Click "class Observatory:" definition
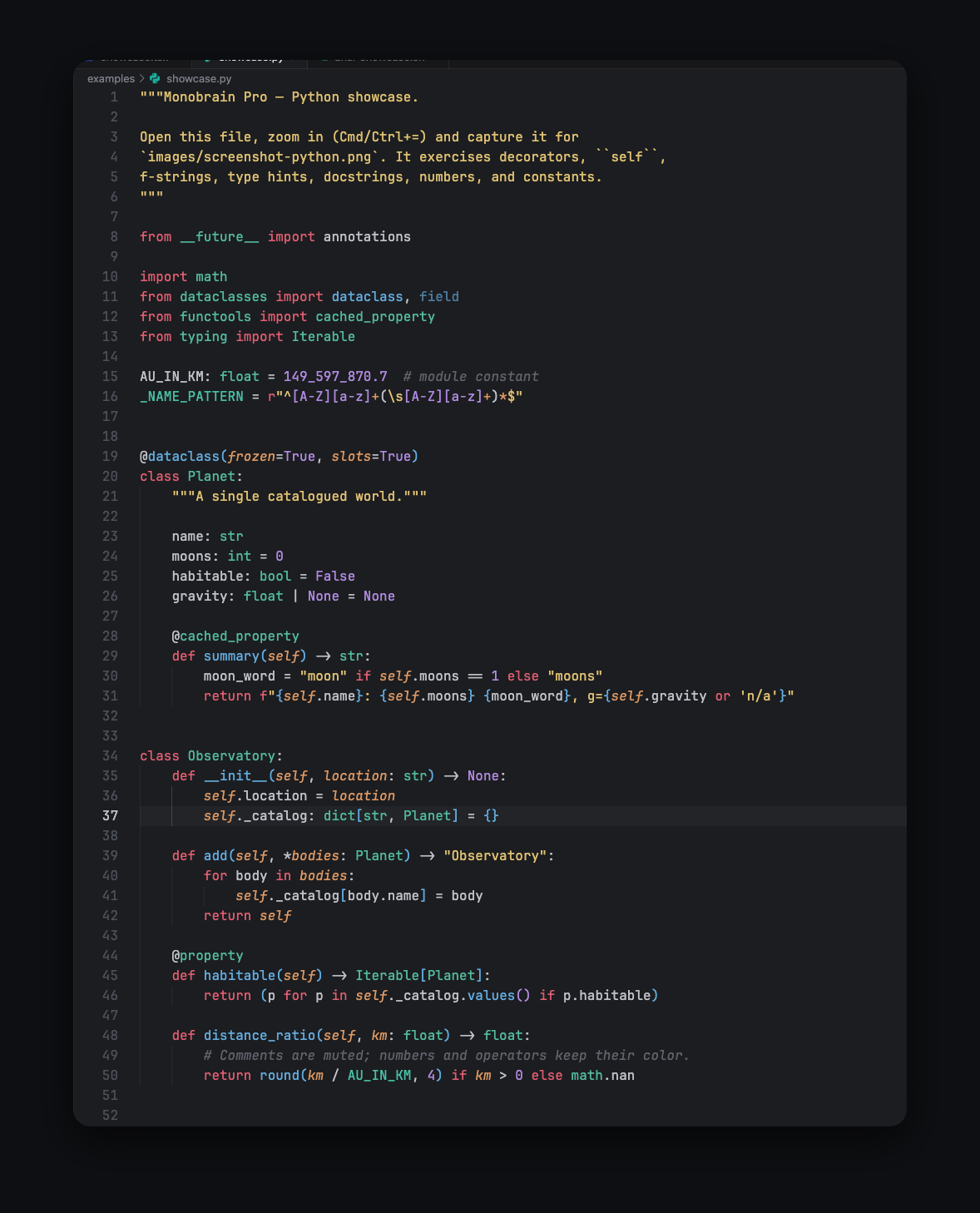Image resolution: width=980 pixels, height=1213 pixels. (211, 755)
